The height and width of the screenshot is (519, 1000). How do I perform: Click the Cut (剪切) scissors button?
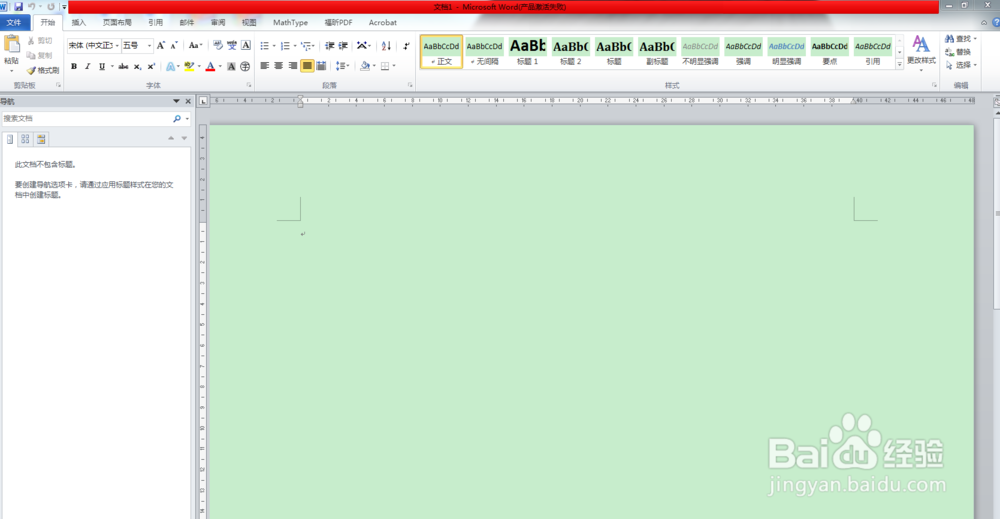40,41
